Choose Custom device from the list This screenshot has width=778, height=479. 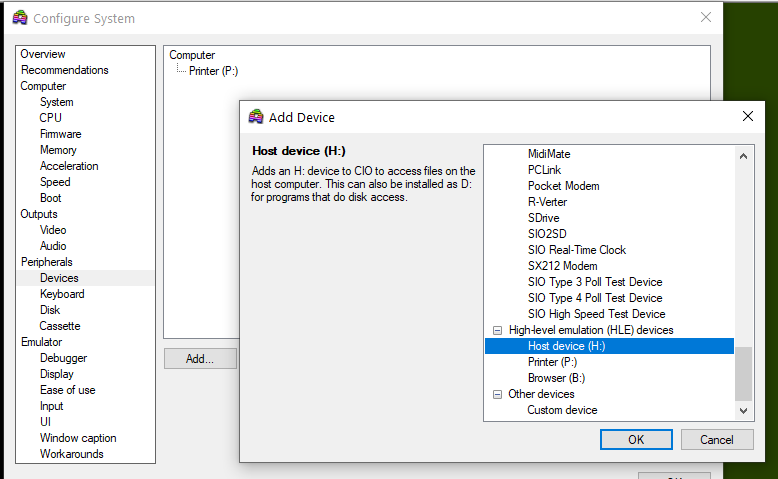(x=562, y=410)
